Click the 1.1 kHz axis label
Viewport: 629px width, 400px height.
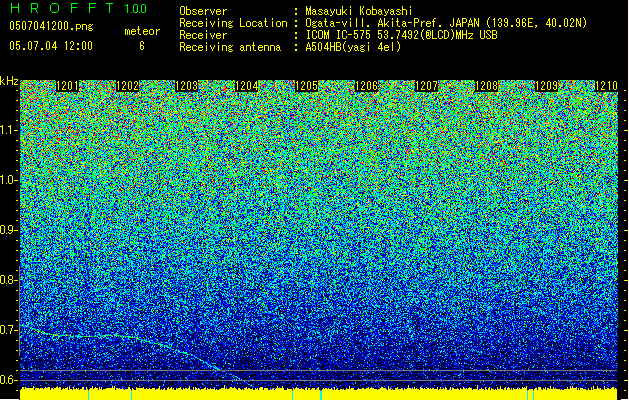[8, 130]
